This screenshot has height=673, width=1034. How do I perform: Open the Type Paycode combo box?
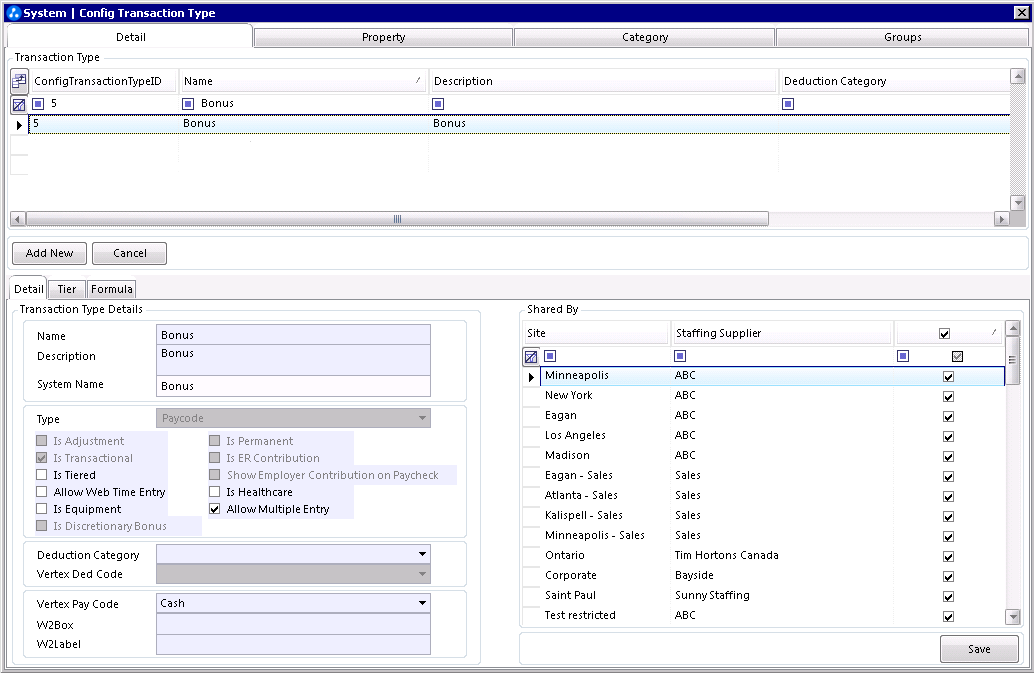[x=293, y=418]
